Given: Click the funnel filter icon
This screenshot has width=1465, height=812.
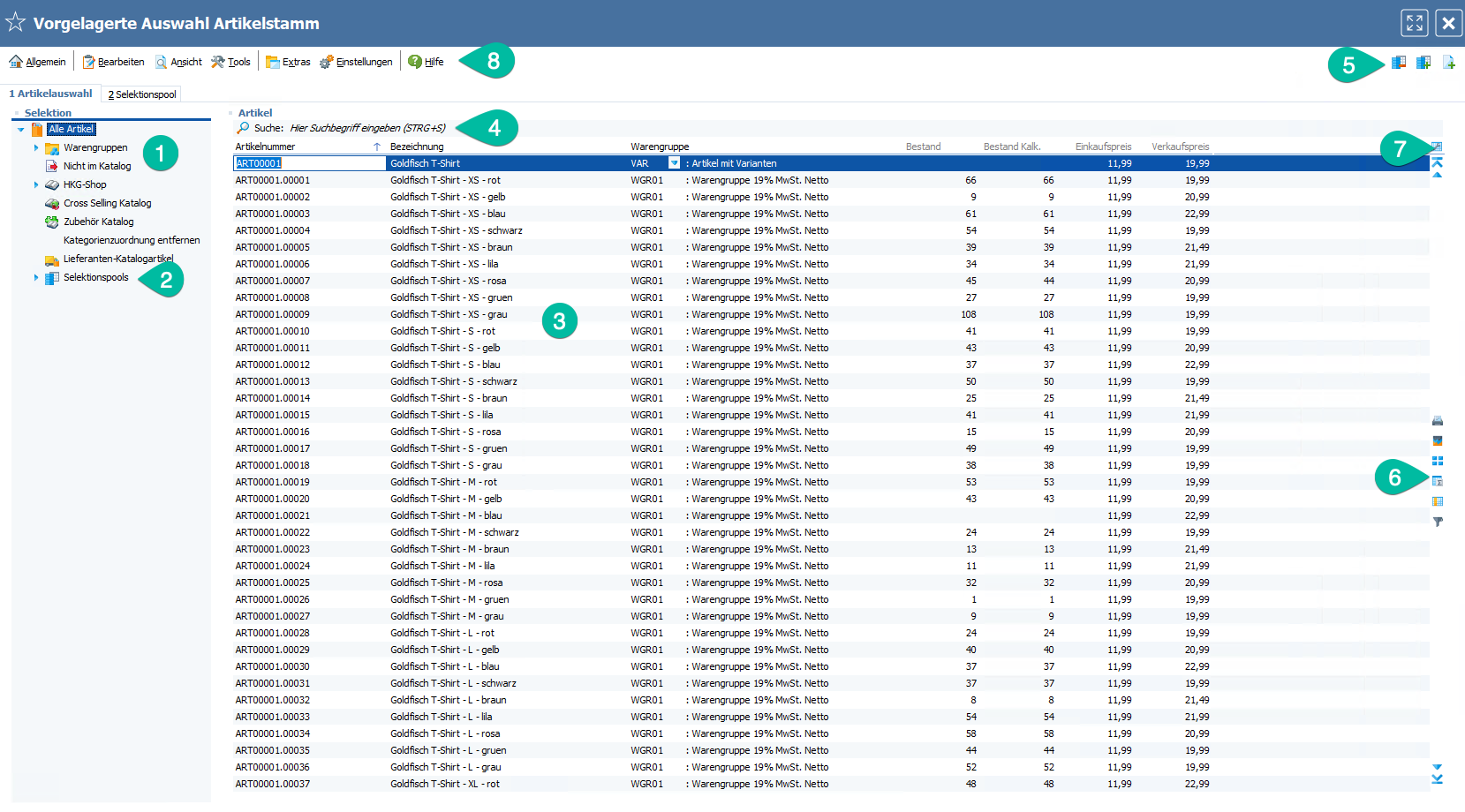Looking at the screenshot, I should coord(1438,522).
